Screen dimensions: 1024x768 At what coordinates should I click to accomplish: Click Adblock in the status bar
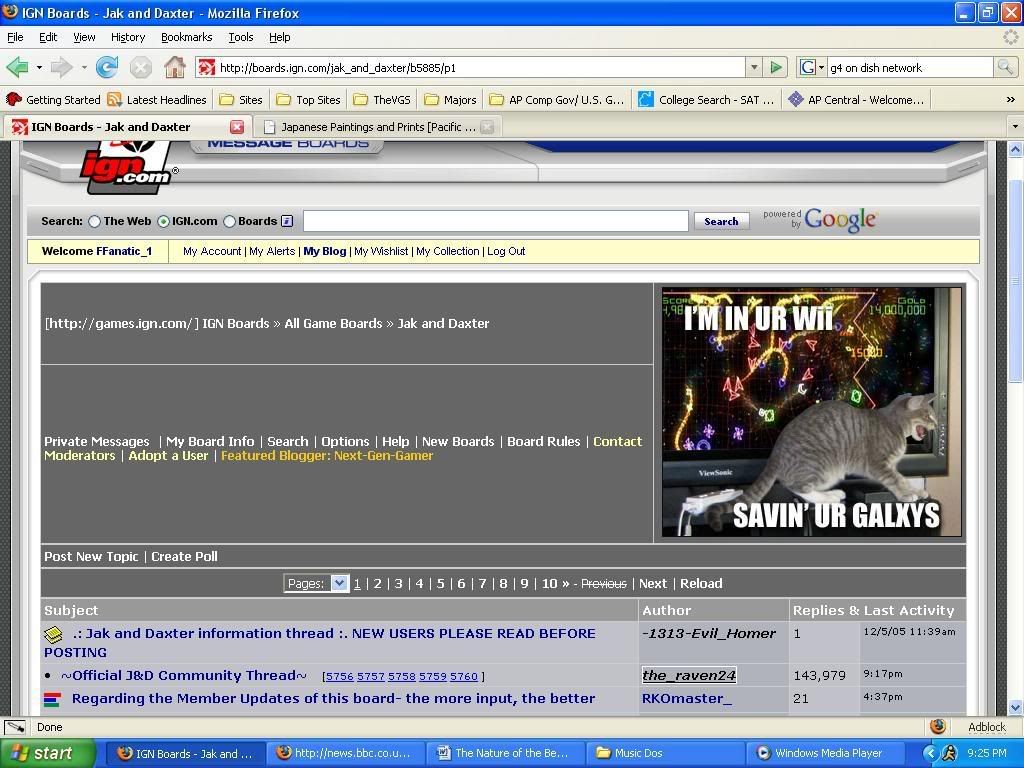[987, 727]
